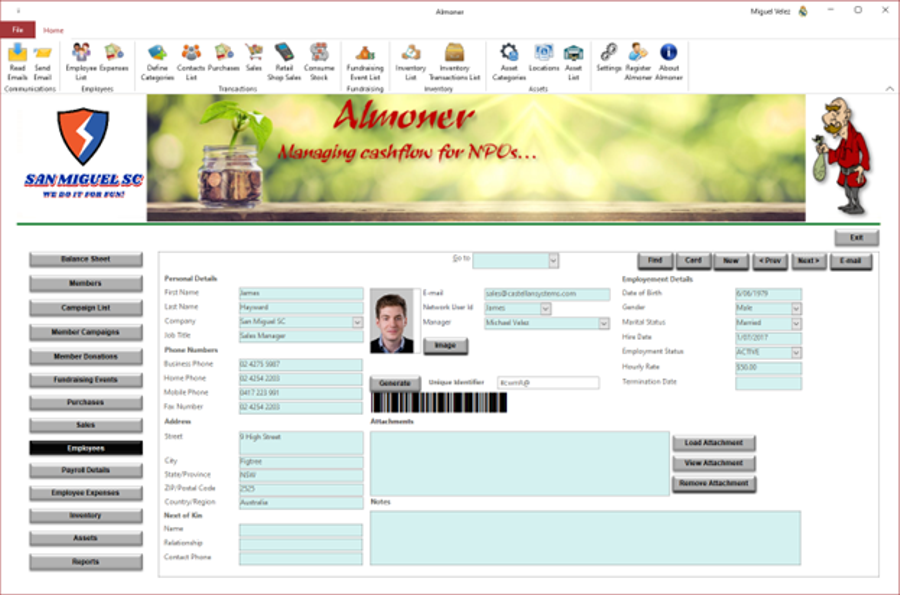Open the Fundraising Event List icon
900x595 pixels.
tap(365, 62)
